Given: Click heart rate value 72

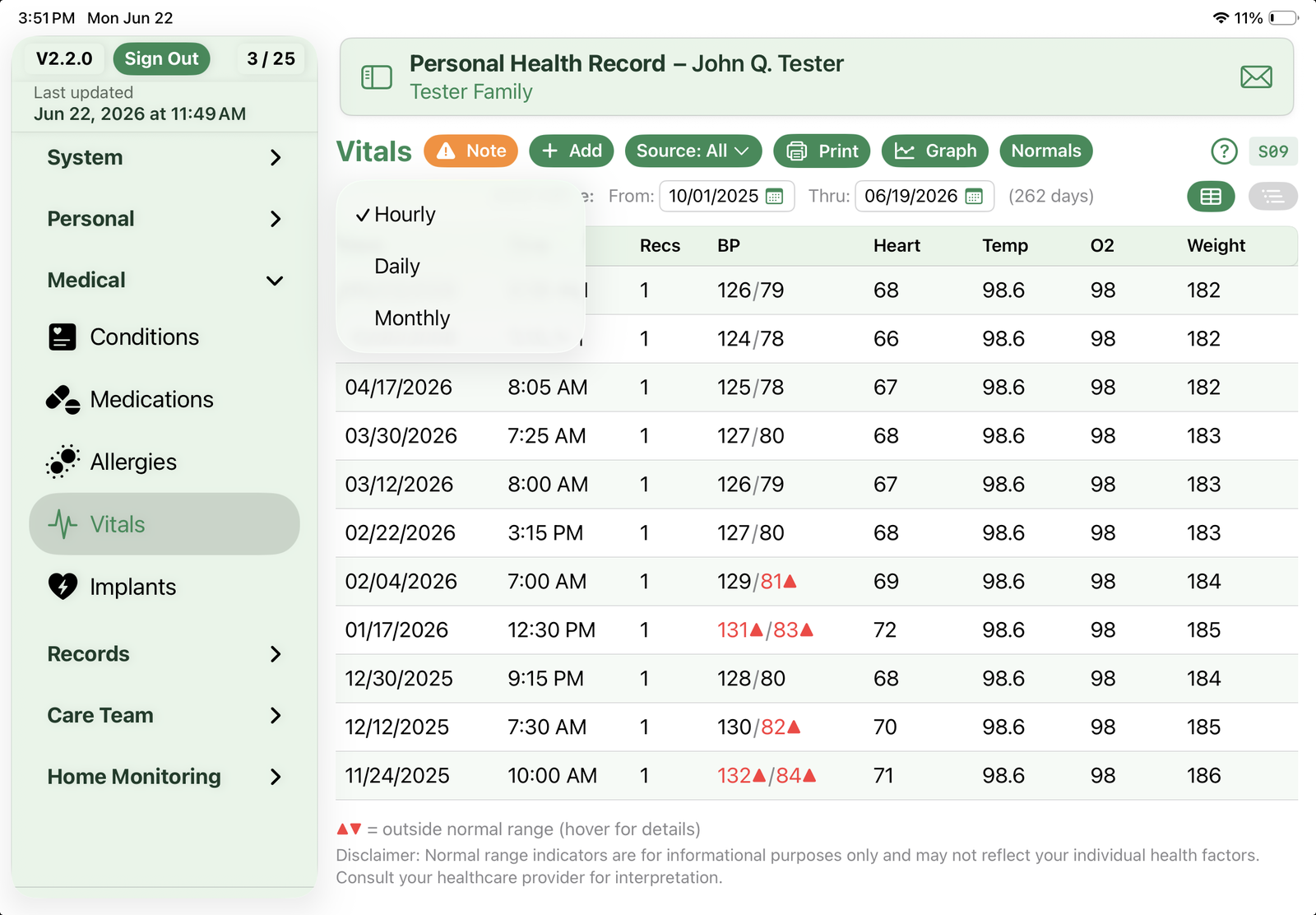Looking at the screenshot, I should [x=885, y=630].
